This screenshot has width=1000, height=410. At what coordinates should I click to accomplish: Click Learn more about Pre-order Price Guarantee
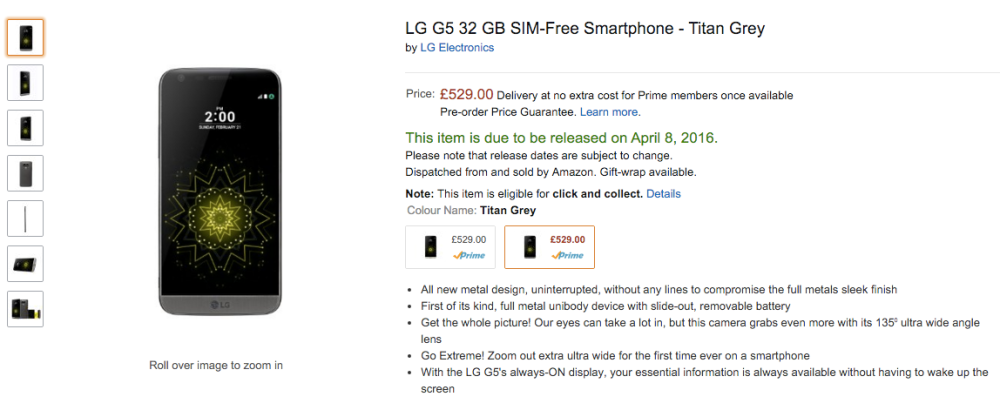[x=610, y=112]
